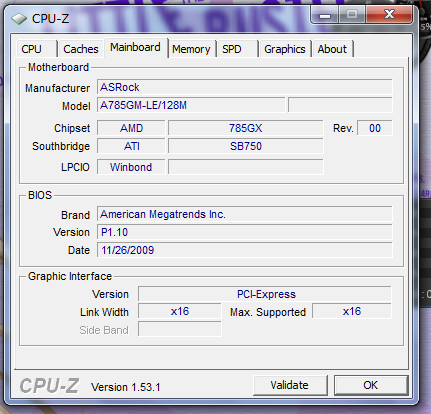The height and width of the screenshot is (414, 431).
Task: Click BIOS brand American Megatrends Inc.
Action: pos(245,214)
